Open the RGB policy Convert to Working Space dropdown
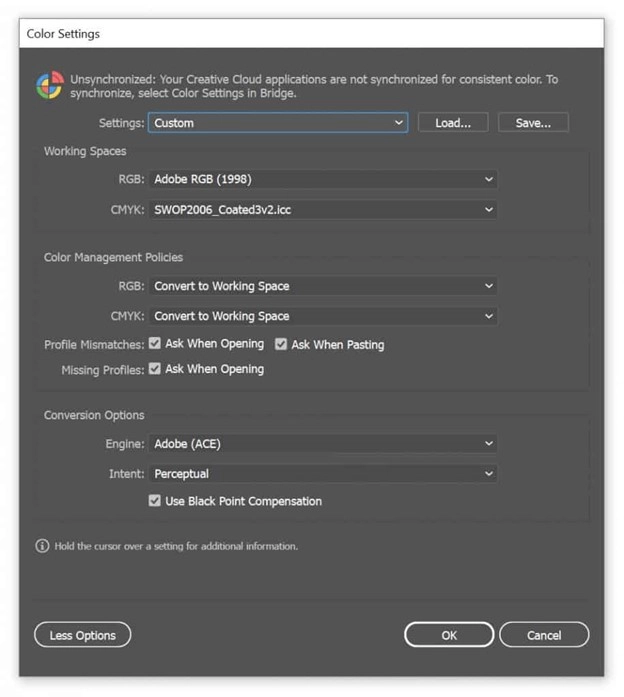 click(x=323, y=286)
